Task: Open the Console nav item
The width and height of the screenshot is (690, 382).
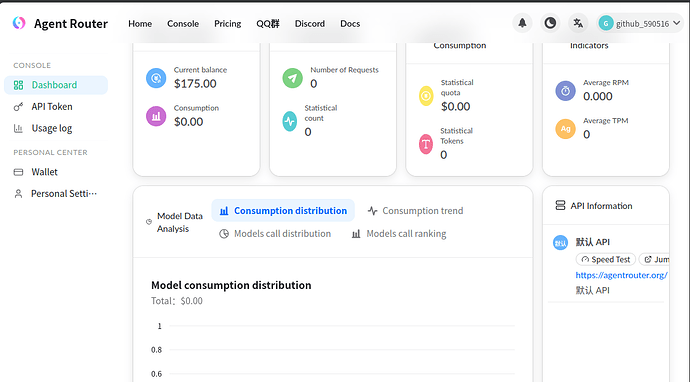Action: pyautogui.click(x=183, y=24)
